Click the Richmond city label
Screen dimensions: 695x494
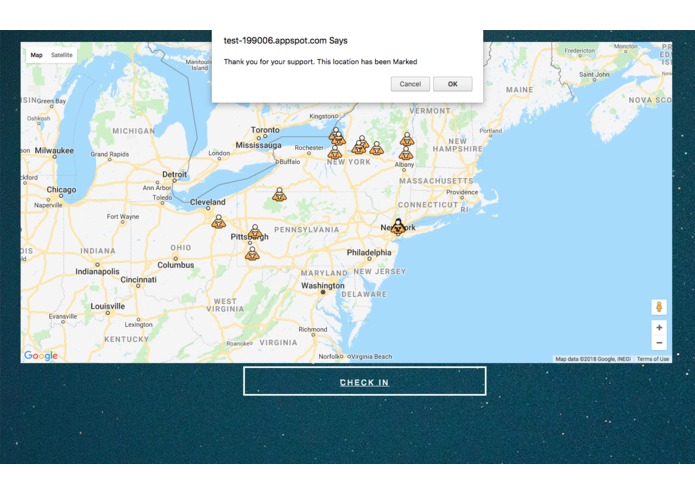pyautogui.click(x=312, y=329)
